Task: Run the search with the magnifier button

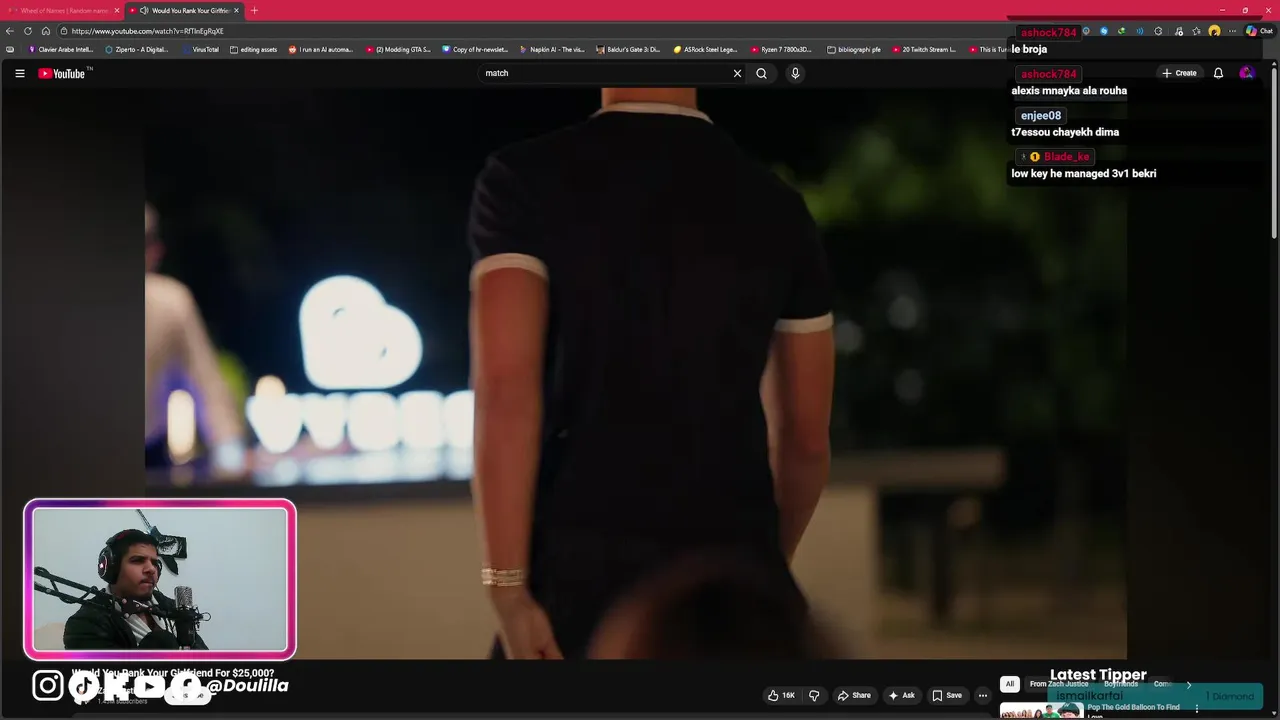Action: point(762,73)
